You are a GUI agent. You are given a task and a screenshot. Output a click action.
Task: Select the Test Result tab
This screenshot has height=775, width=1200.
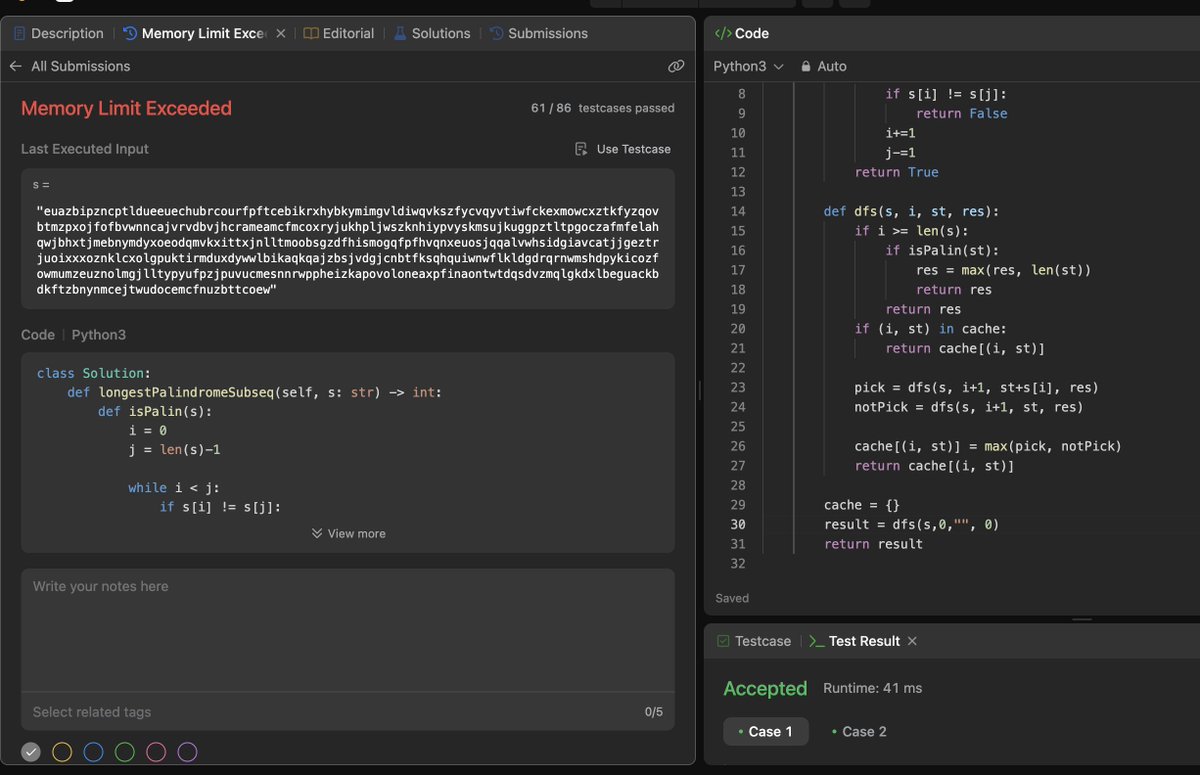pyautogui.click(x=854, y=641)
